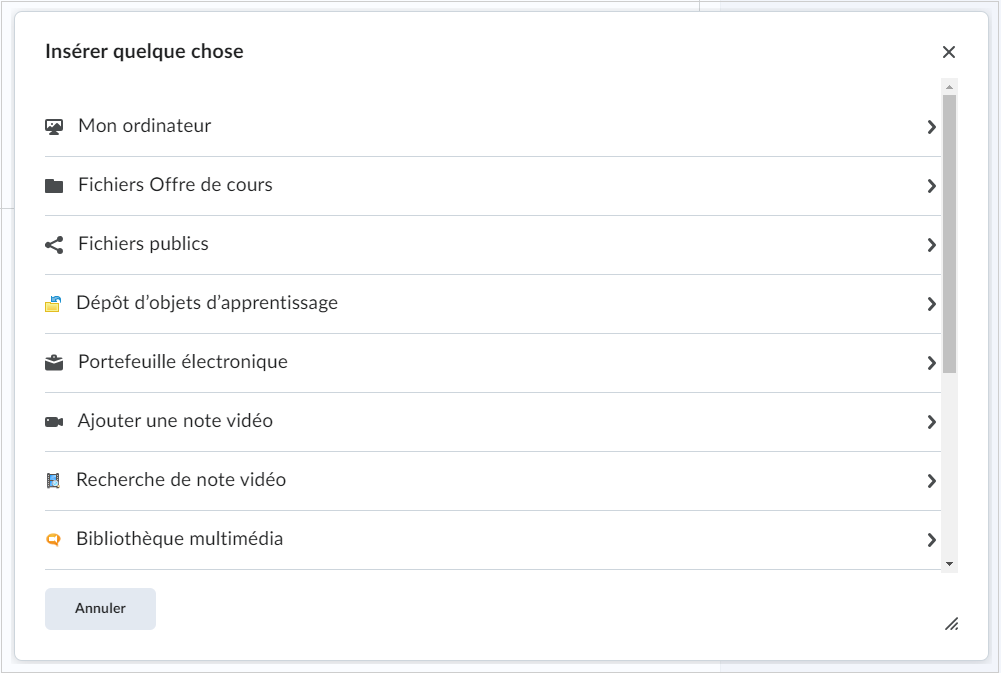Click the scrollbar down arrow
The height and width of the screenshot is (673, 1001).
click(x=949, y=564)
